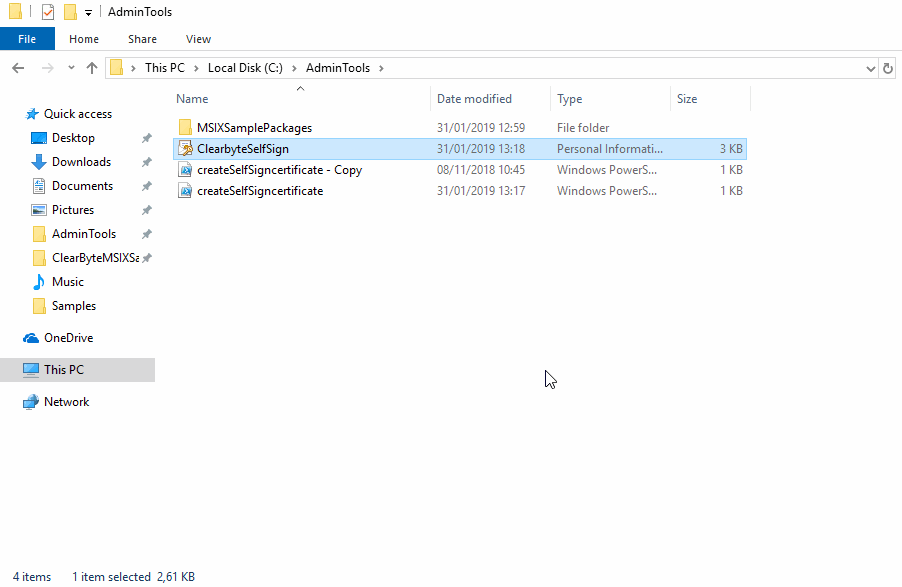Click the pin icon next to Pictures
Image resolution: width=902 pixels, height=587 pixels.
147,210
